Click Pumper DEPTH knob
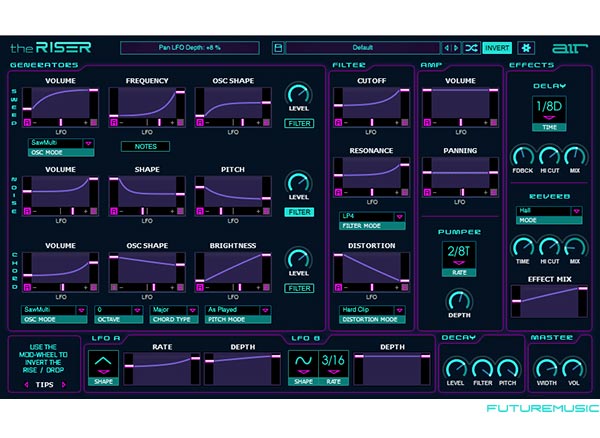The height and width of the screenshot is (438, 600). (459, 301)
